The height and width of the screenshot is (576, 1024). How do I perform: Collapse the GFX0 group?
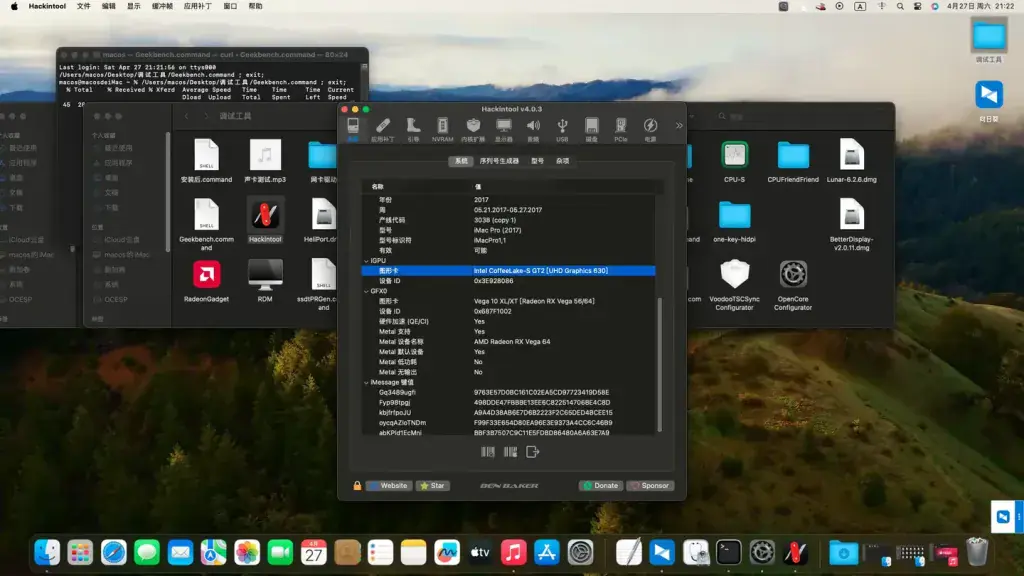click(366, 291)
